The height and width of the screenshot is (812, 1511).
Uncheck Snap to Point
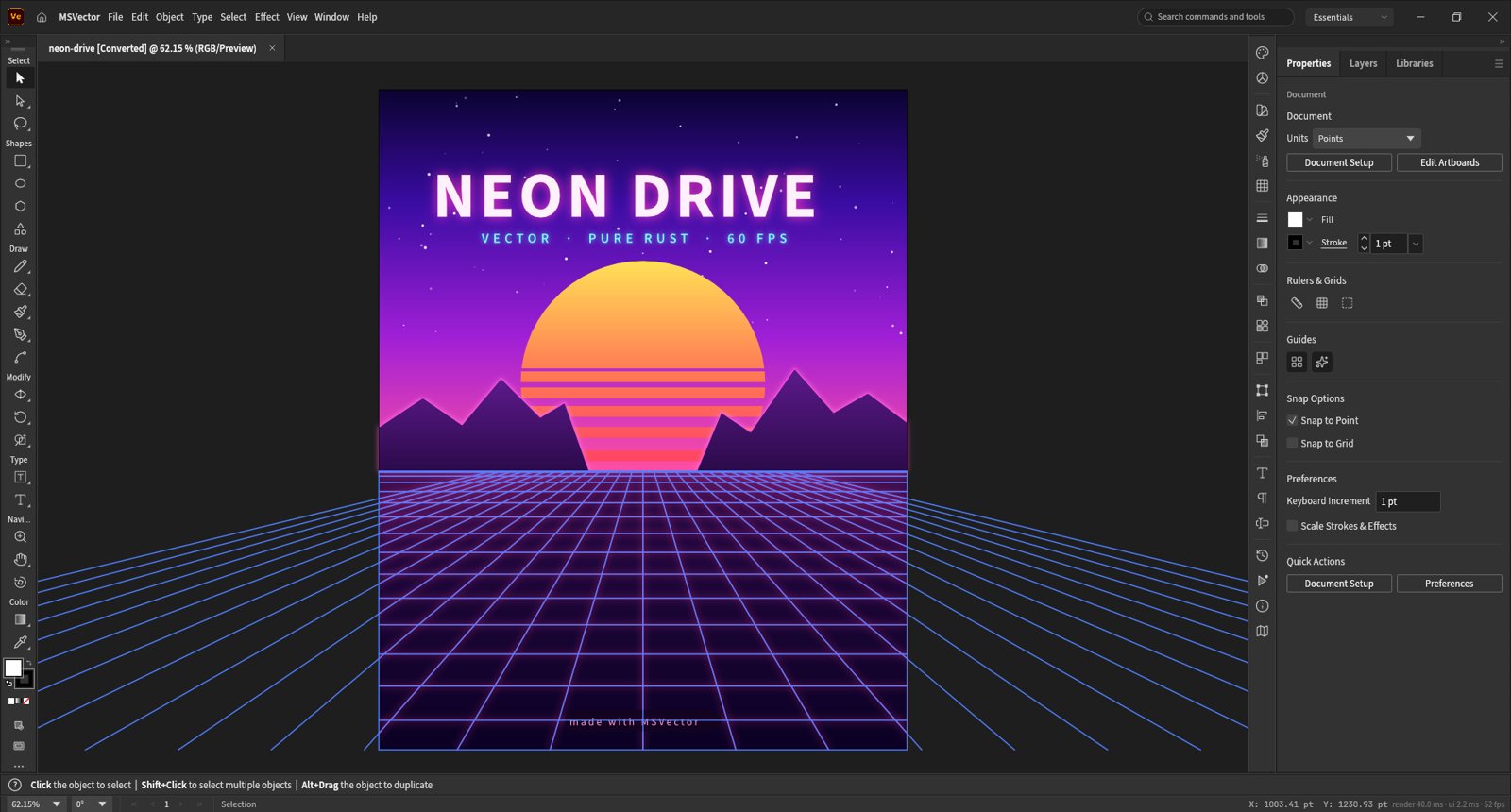click(x=1292, y=420)
